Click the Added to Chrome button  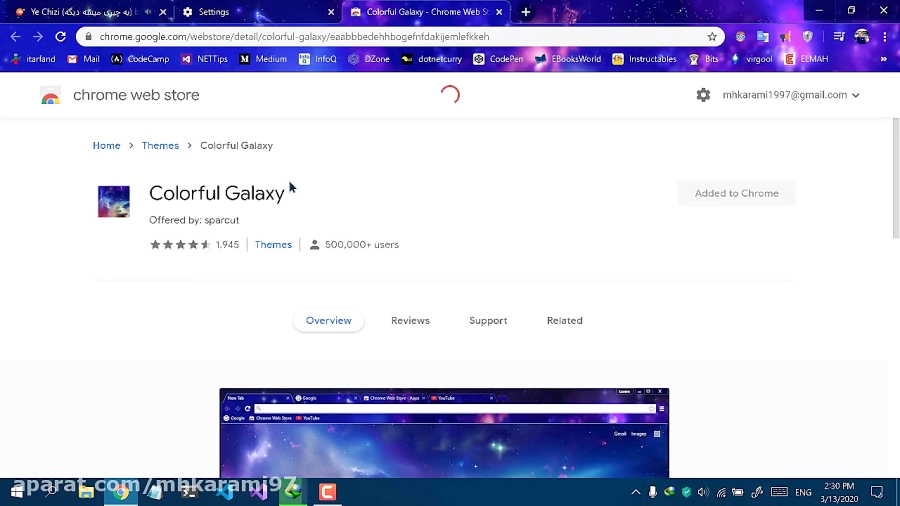pos(736,193)
